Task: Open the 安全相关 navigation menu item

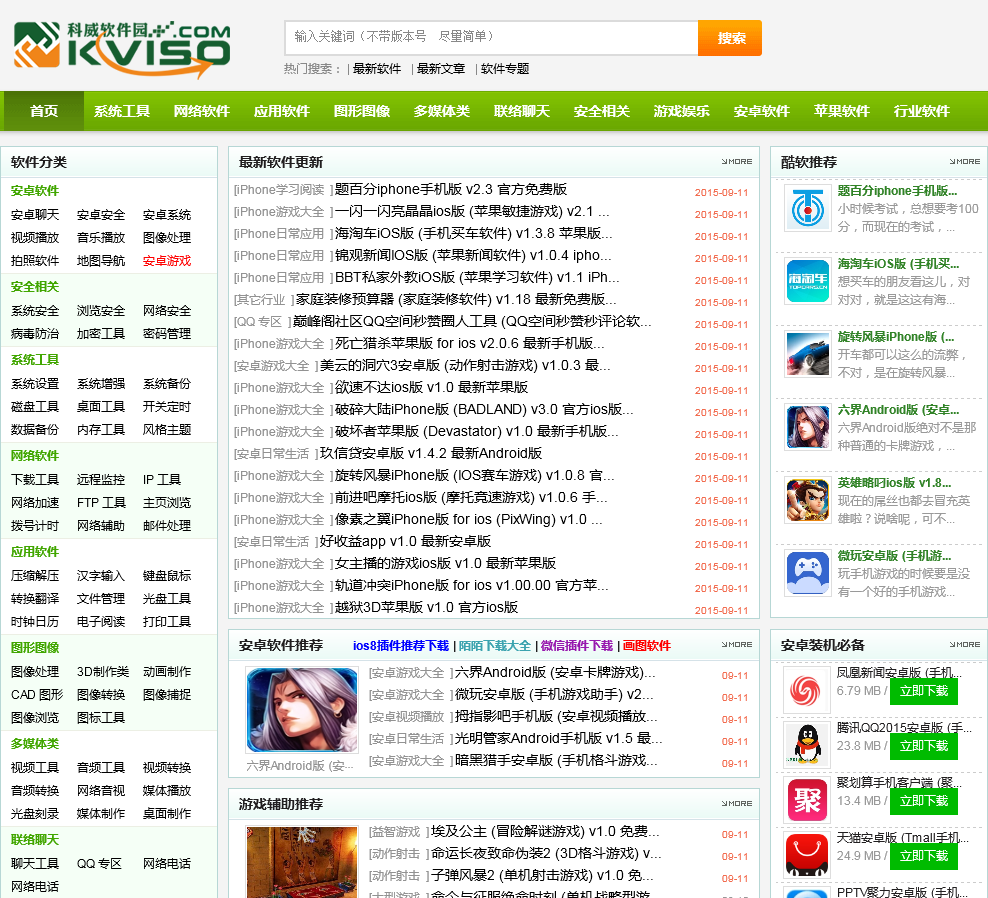Action: click(602, 111)
